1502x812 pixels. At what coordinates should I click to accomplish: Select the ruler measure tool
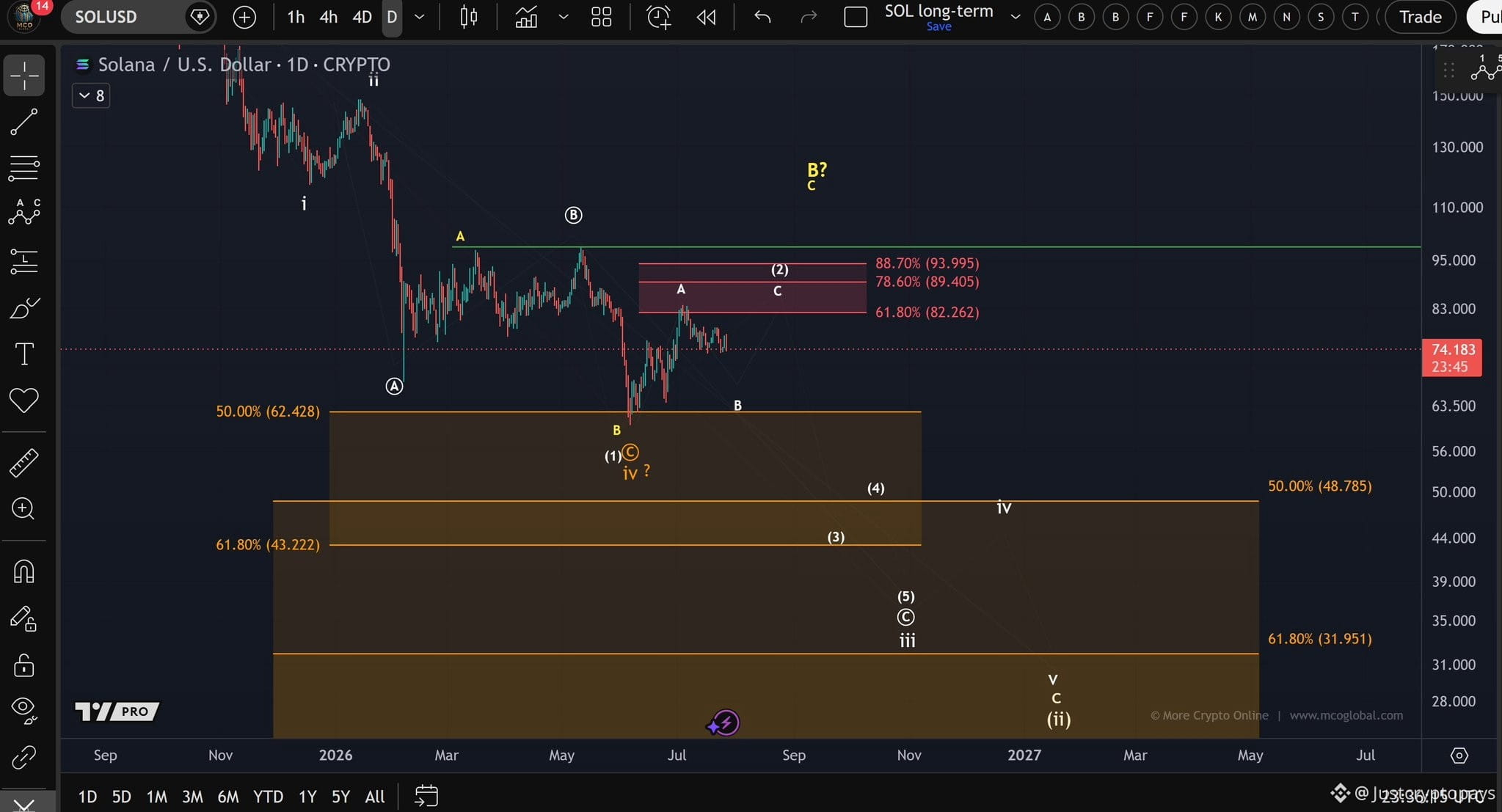click(24, 463)
